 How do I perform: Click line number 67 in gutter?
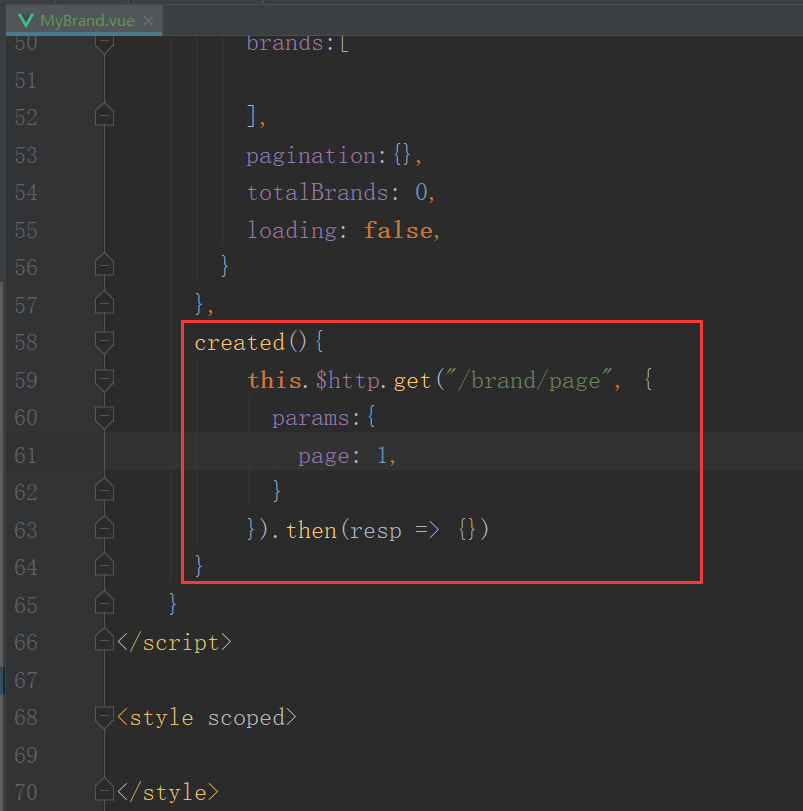click(x=26, y=680)
